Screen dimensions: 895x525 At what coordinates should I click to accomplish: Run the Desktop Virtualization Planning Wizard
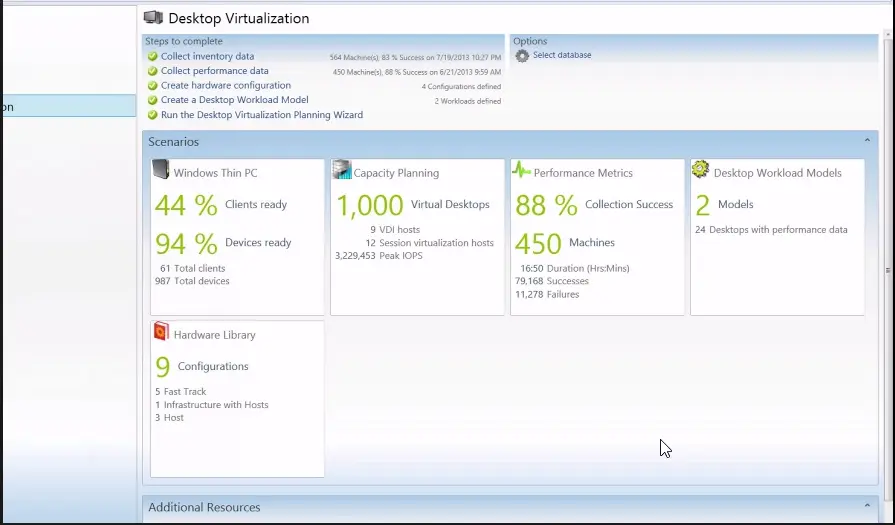(261, 115)
